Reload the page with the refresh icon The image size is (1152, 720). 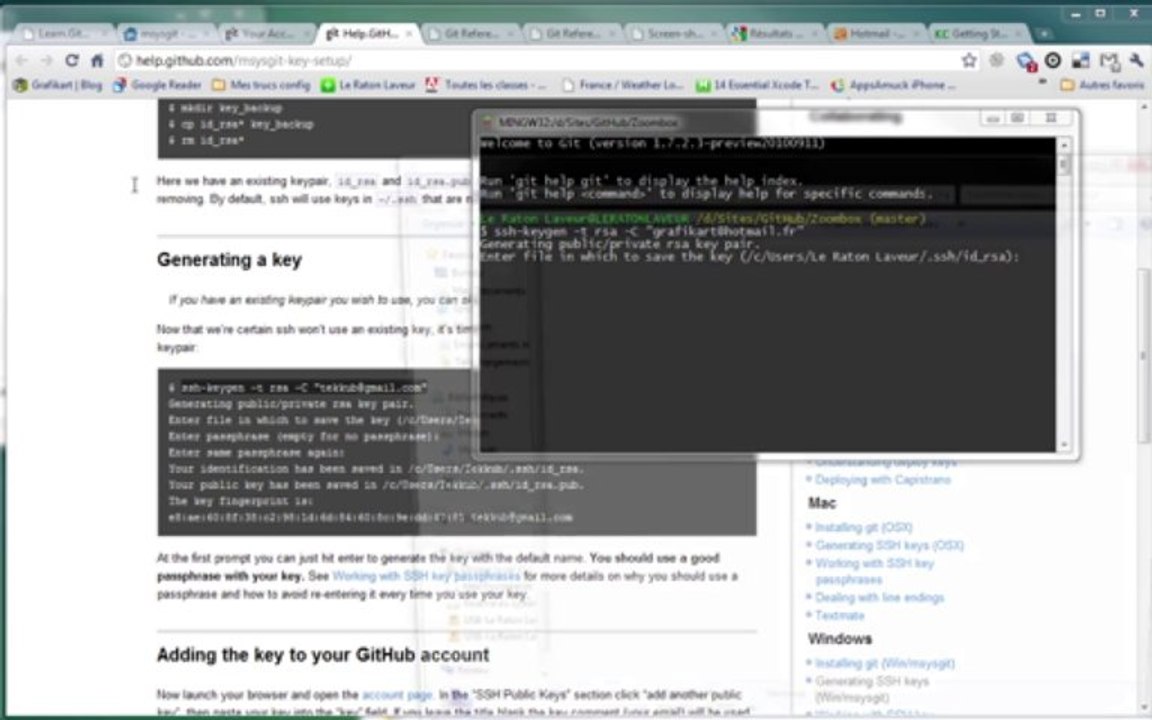click(72, 60)
